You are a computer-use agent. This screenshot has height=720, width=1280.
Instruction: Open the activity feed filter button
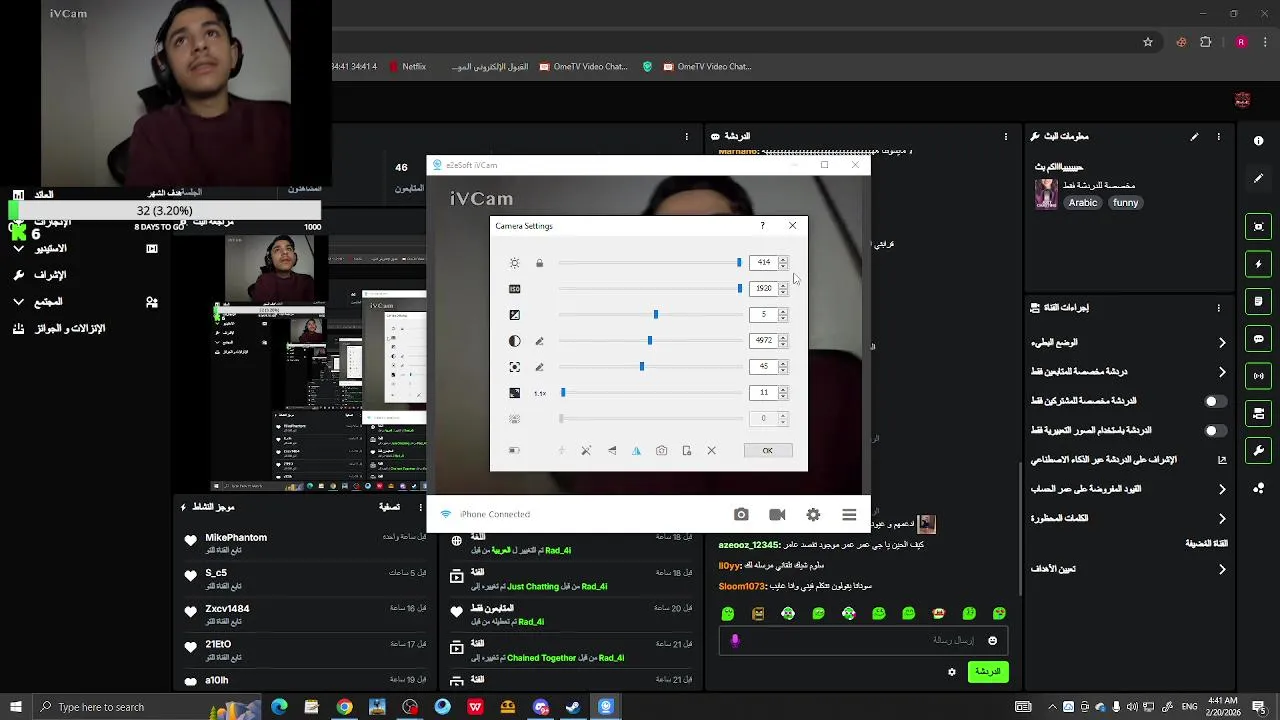(x=389, y=507)
